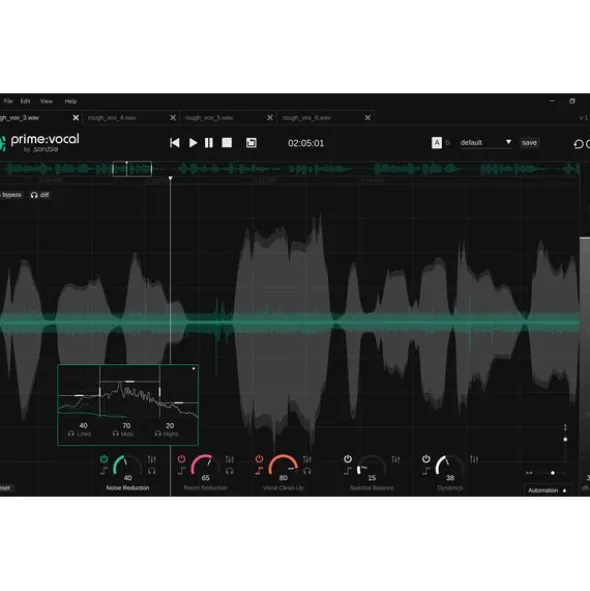Image resolution: width=590 pixels, height=591 pixels.
Task: Close the rough_vox_5.wav tab
Action: pos(270,118)
